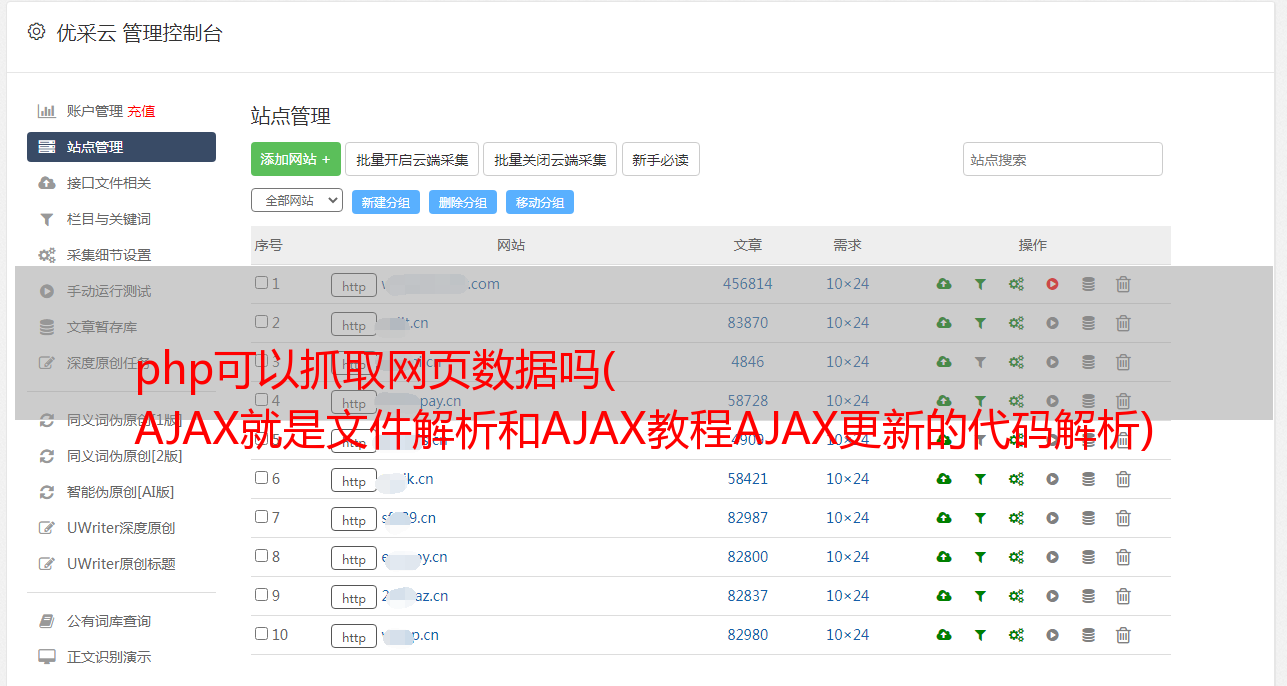Open article count 82987
Image resolution: width=1287 pixels, height=686 pixels.
(x=748, y=518)
